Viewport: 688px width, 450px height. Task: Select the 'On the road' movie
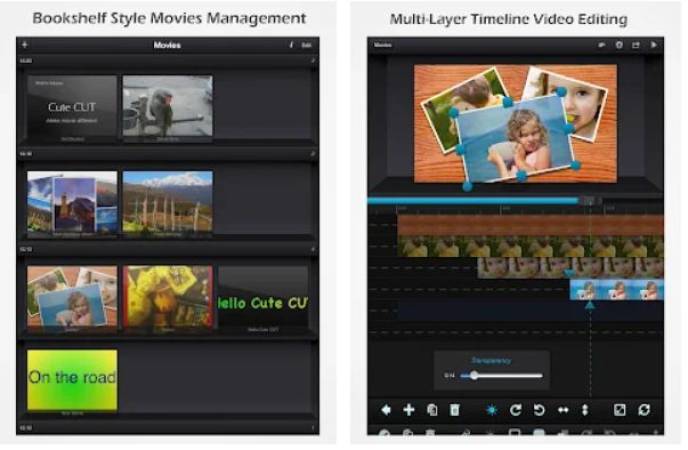[71, 380]
